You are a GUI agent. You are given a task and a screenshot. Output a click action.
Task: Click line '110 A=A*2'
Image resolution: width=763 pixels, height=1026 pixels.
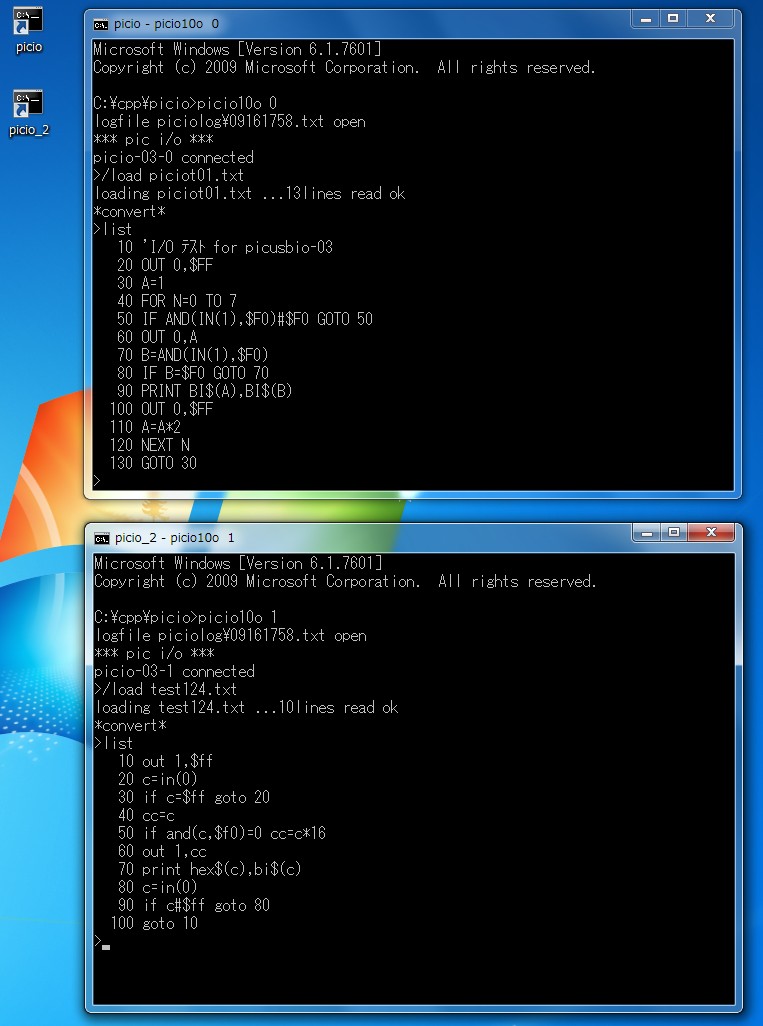pyautogui.click(x=145, y=427)
